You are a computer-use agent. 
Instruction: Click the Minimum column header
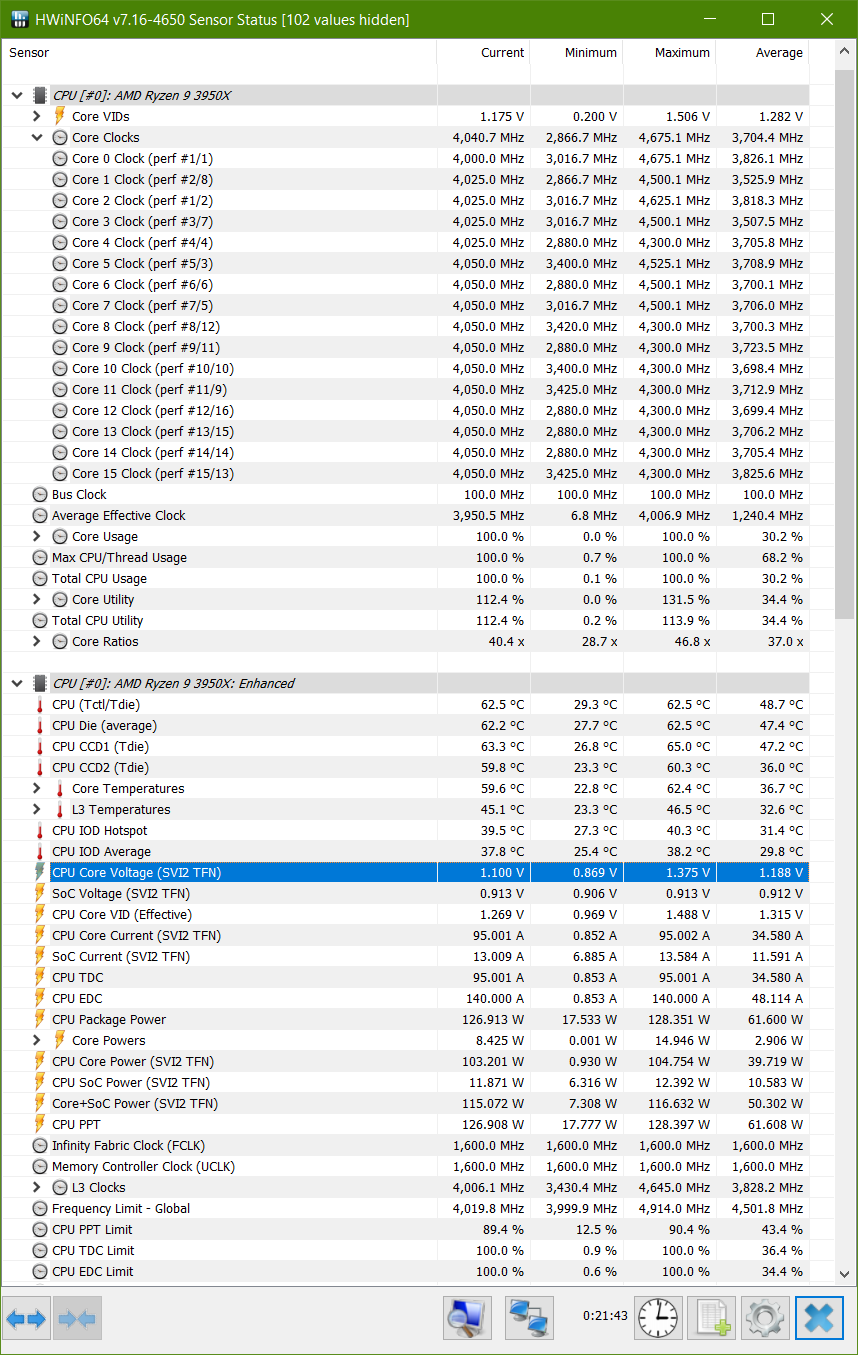(577, 53)
